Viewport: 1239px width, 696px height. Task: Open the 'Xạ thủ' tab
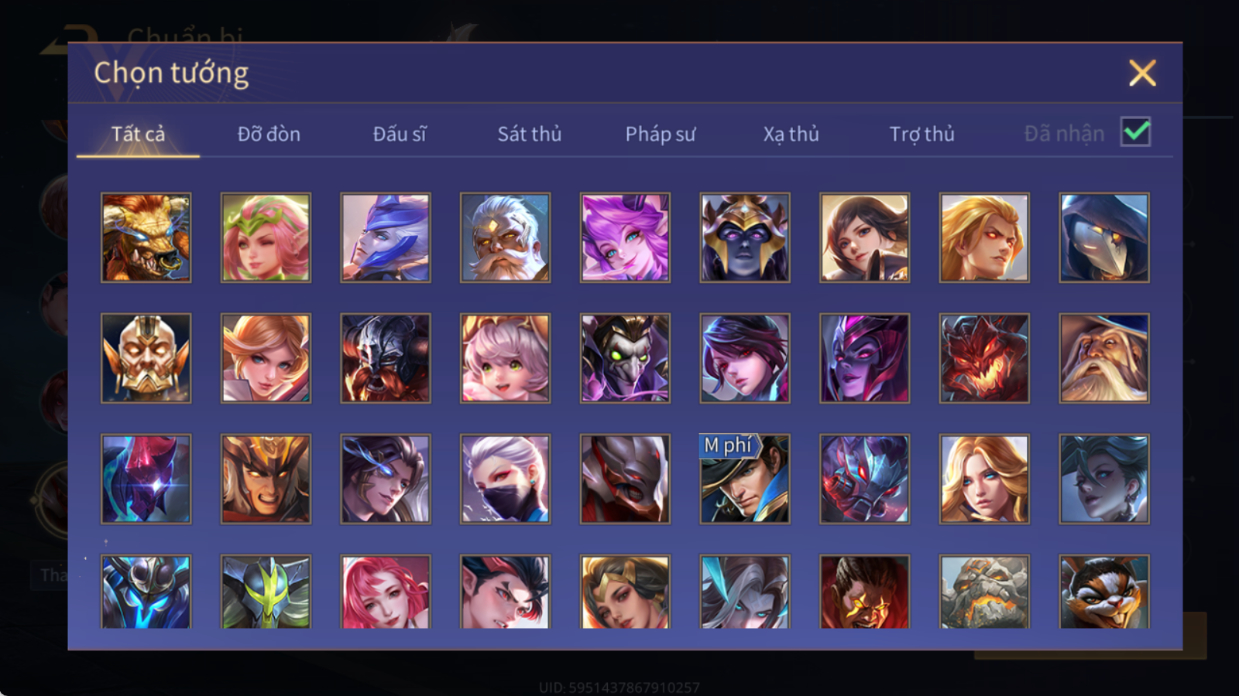[x=791, y=134]
